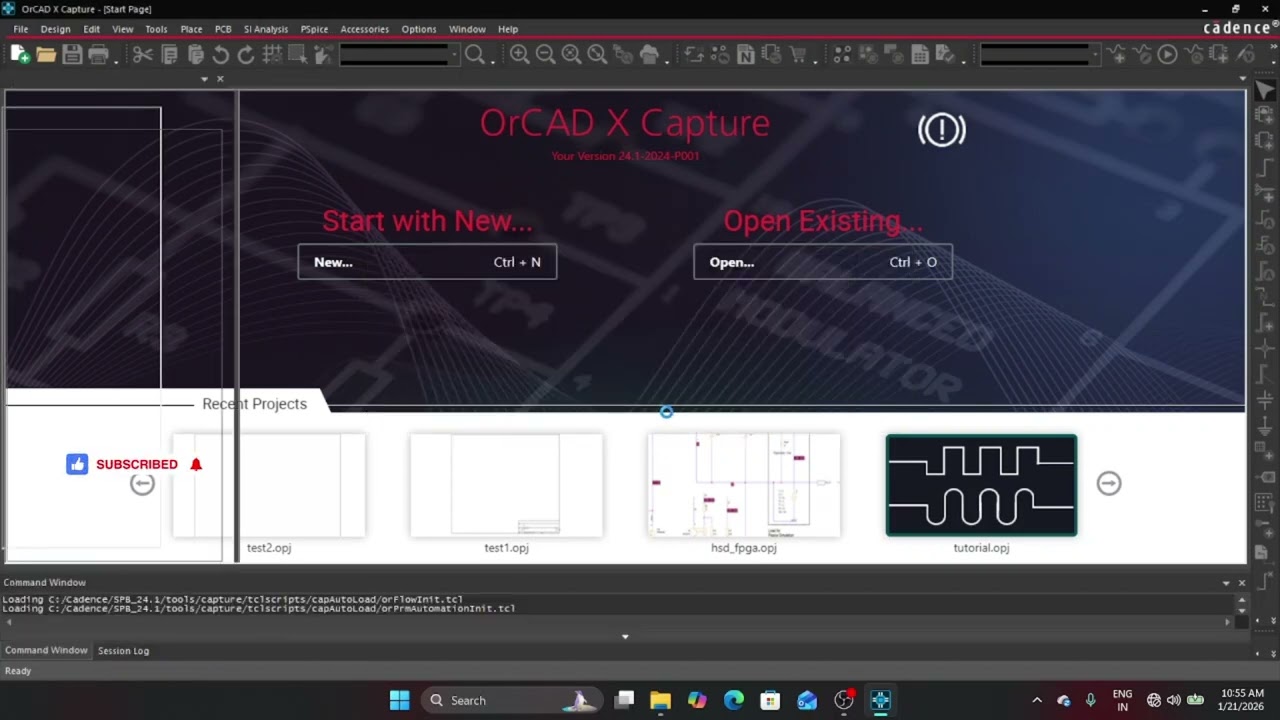Click the Place Junction cross icon in right toolbar
The height and width of the screenshot is (720, 1280).
[x=1264, y=349]
